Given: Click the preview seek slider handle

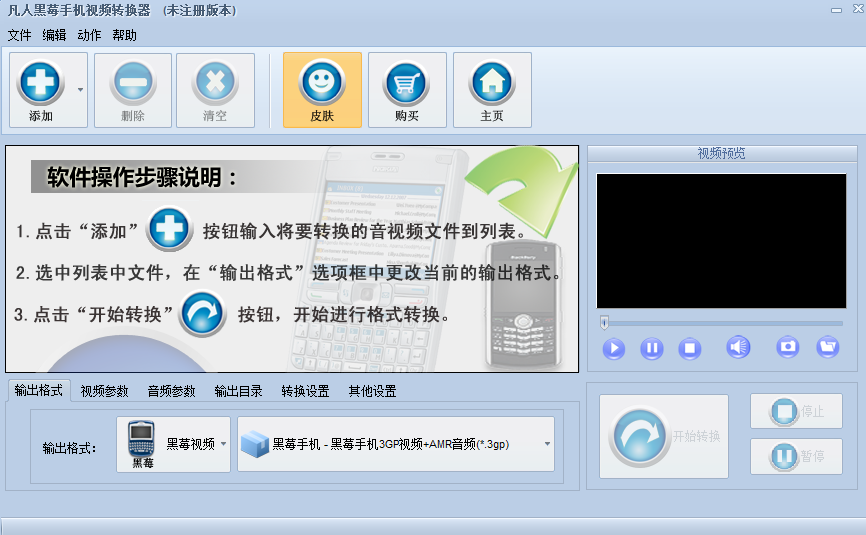Looking at the screenshot, I should pyautogui.click(x=604, y=322).
